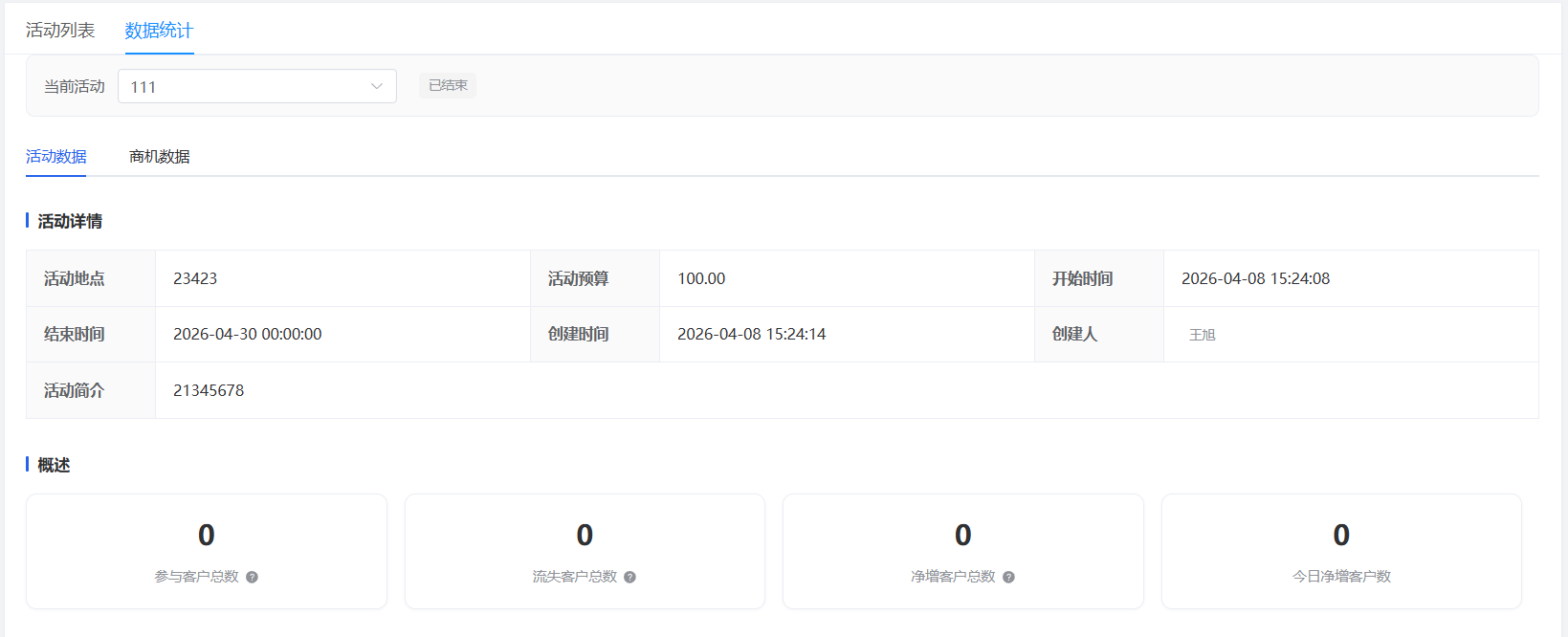1568x637 pixels.
Task: Open the 活动数据 sub-tab
Action: click(56, 157)
